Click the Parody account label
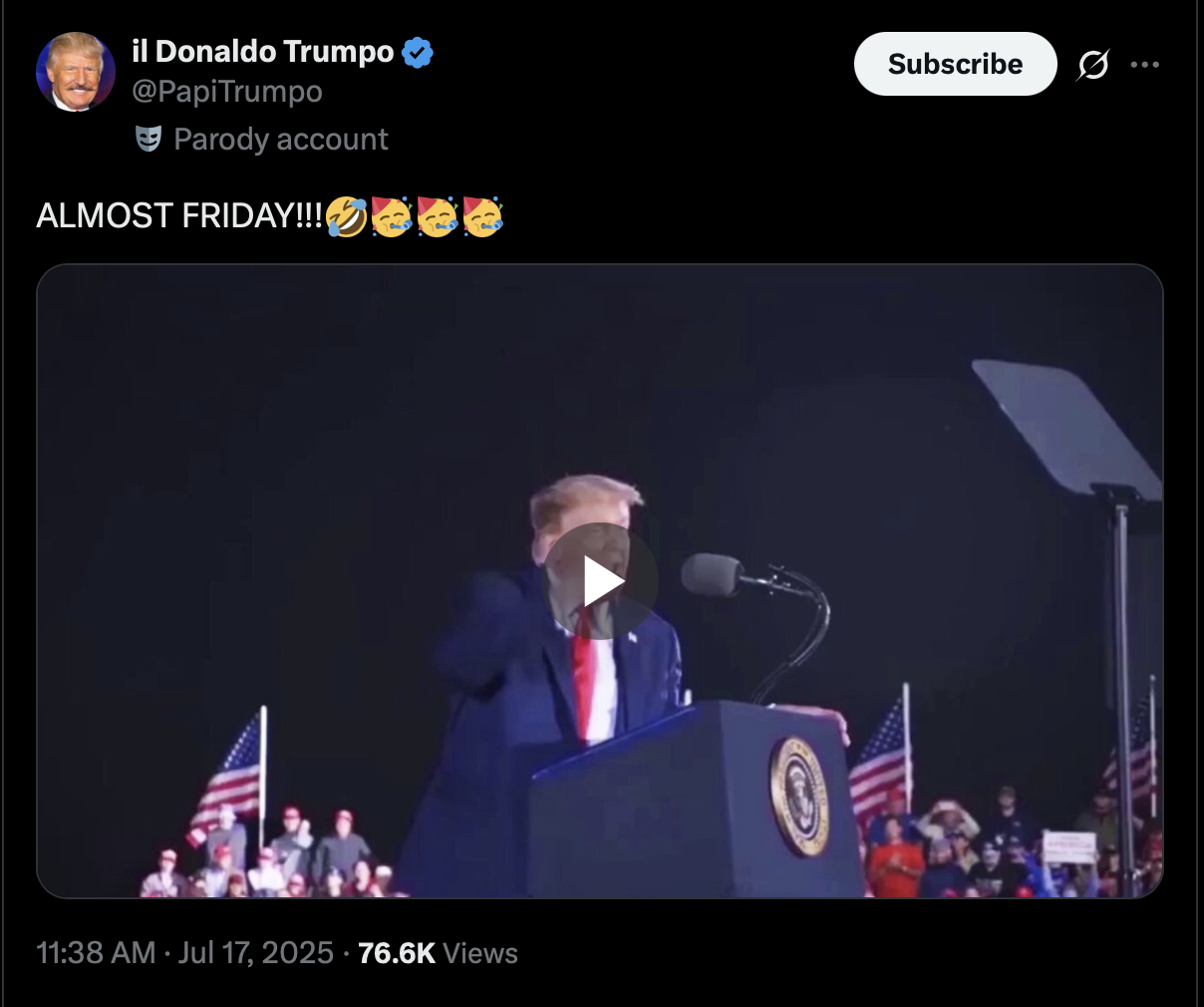Screen dimensions: 1204x1007 pos(281,140)
